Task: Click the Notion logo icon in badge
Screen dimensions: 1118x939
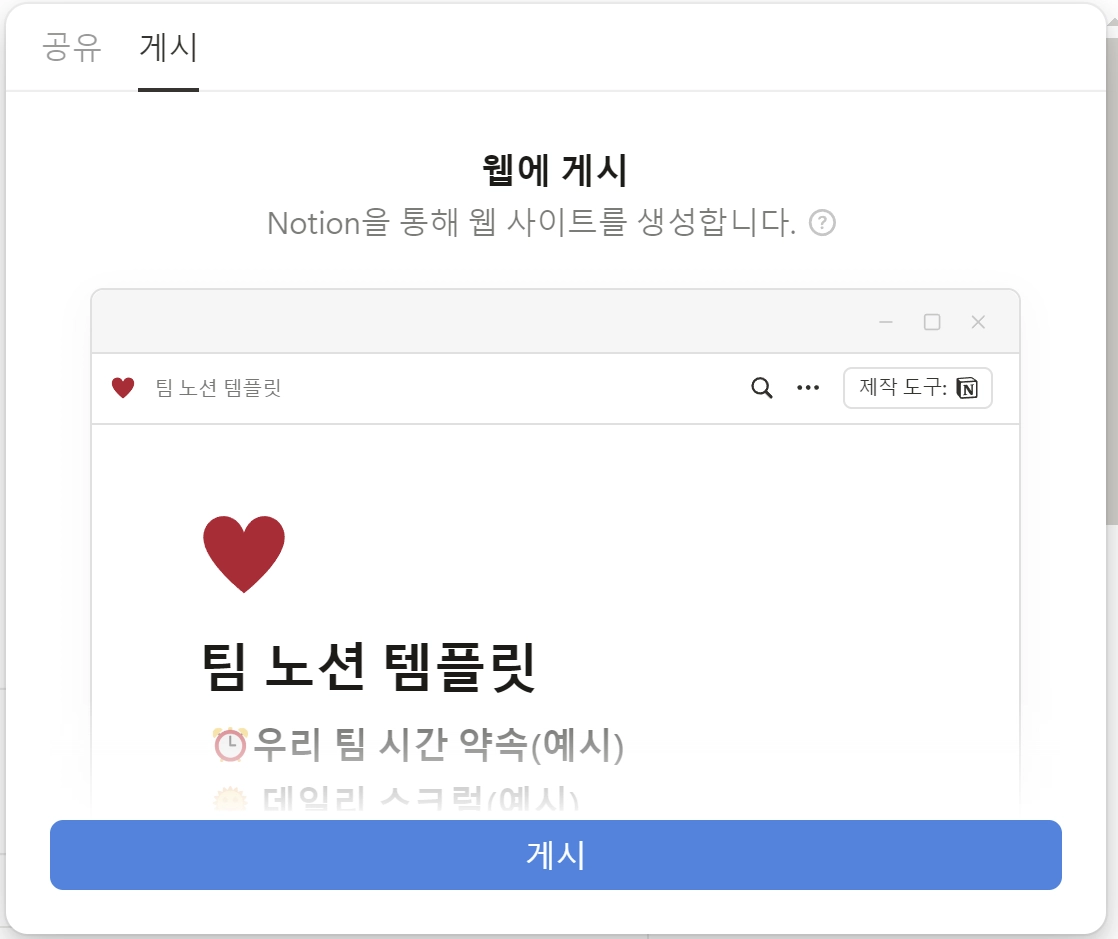Action: click(967, 388)
